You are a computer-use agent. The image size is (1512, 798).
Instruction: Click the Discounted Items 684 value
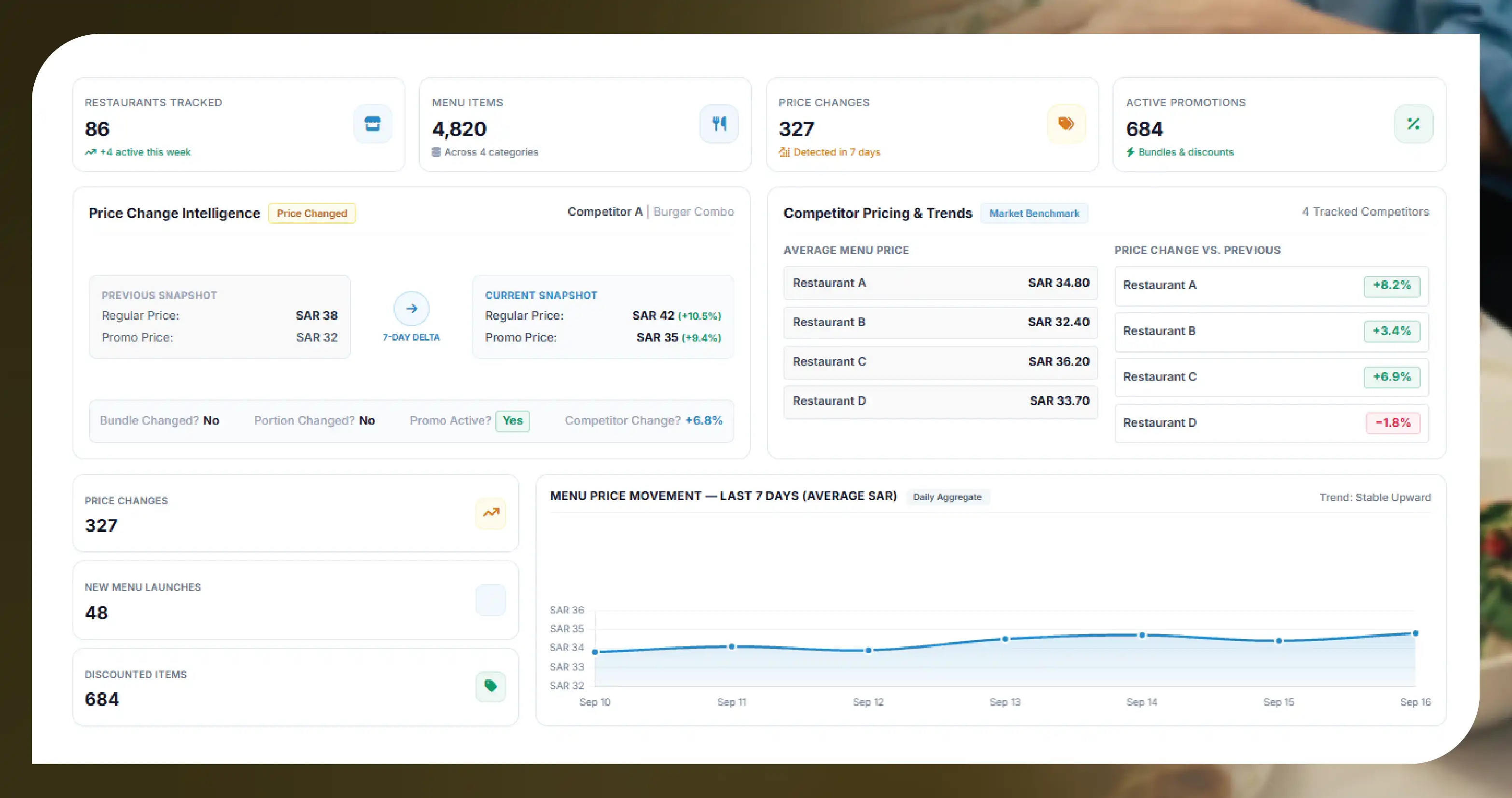[x=101, y=699]
